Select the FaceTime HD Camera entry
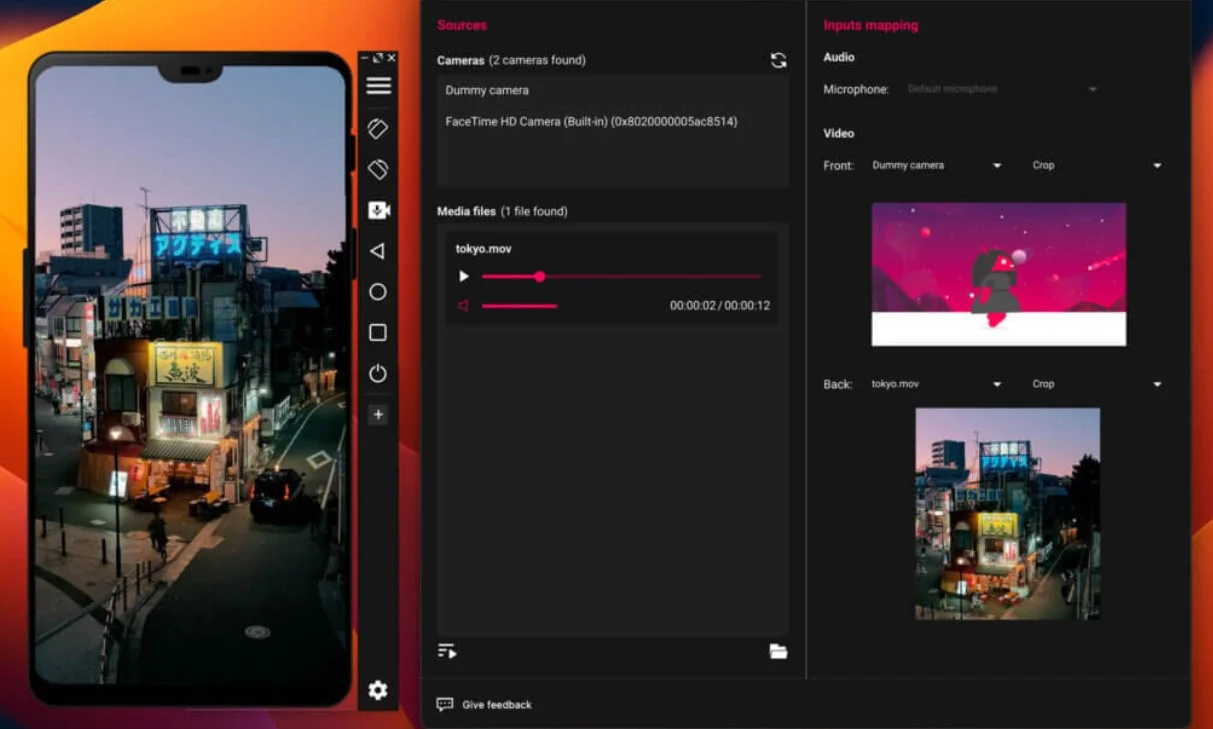Viewport: 1213px width, 729px height. coord(591,122)
